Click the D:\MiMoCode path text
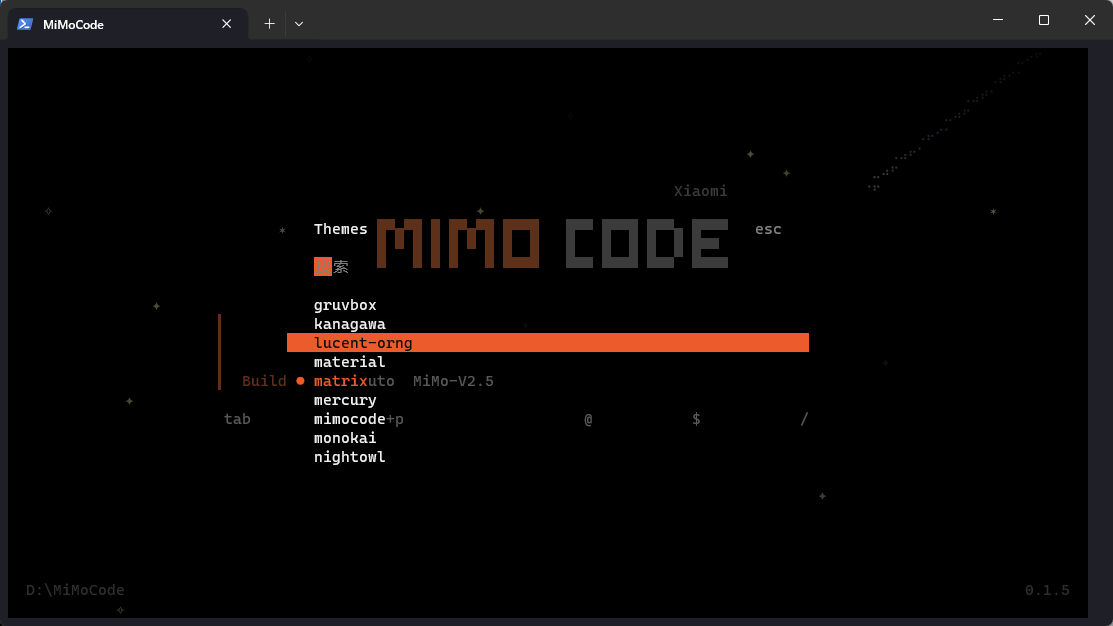Image resolution: width=1113 pixels, height=626 pixels. tap(75, 591)
